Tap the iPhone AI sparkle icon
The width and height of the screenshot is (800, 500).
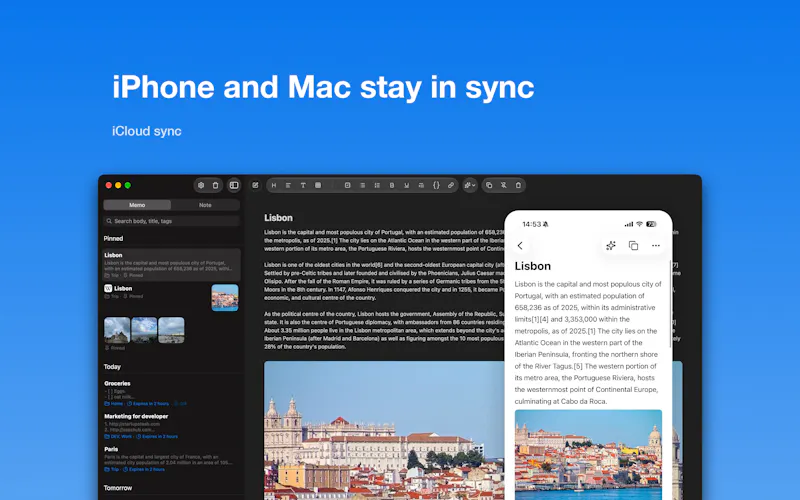pyautogui.click(x=611, y=246)
